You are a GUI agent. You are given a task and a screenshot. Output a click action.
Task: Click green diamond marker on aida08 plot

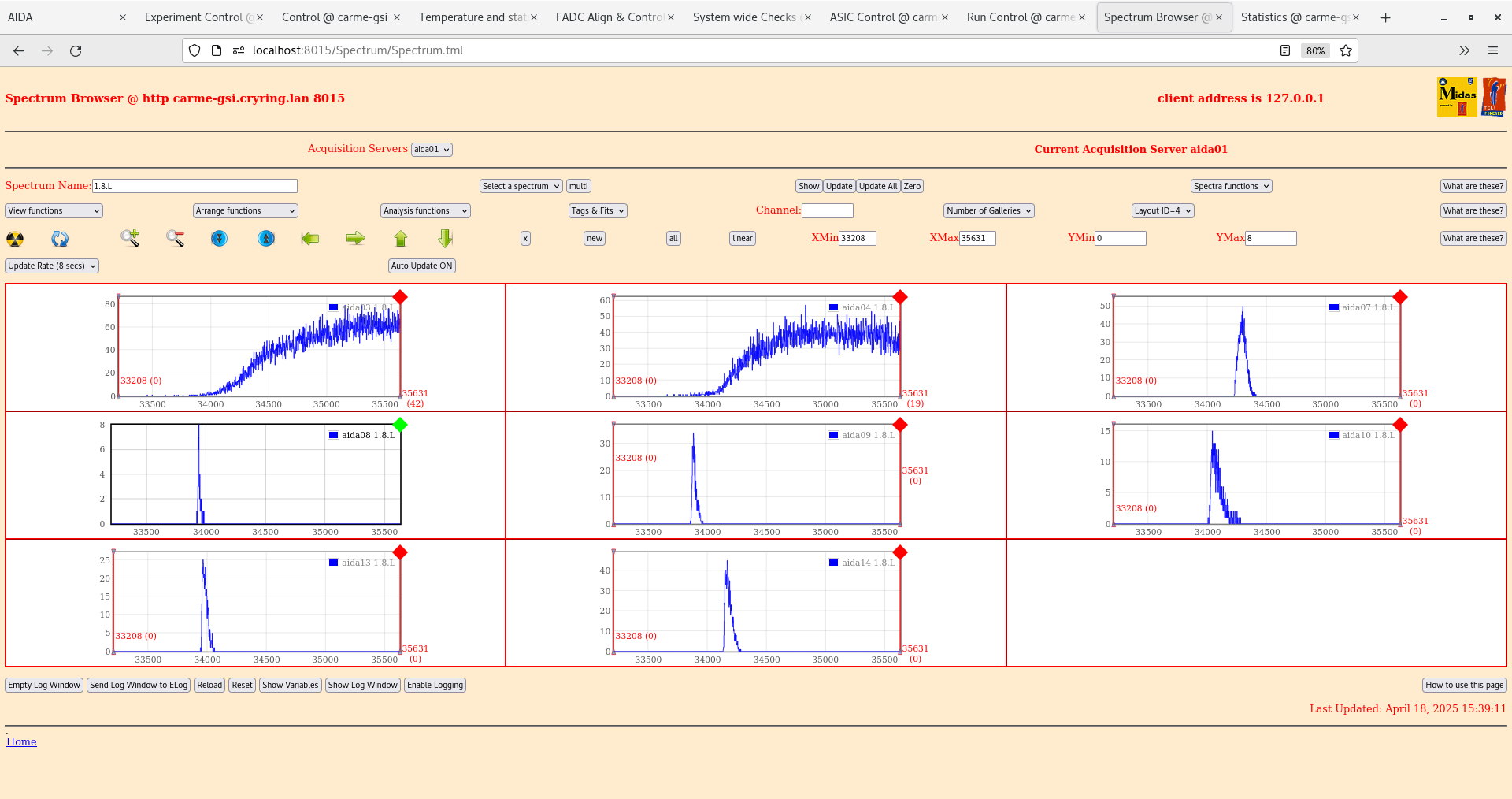(x=400, y=425)
